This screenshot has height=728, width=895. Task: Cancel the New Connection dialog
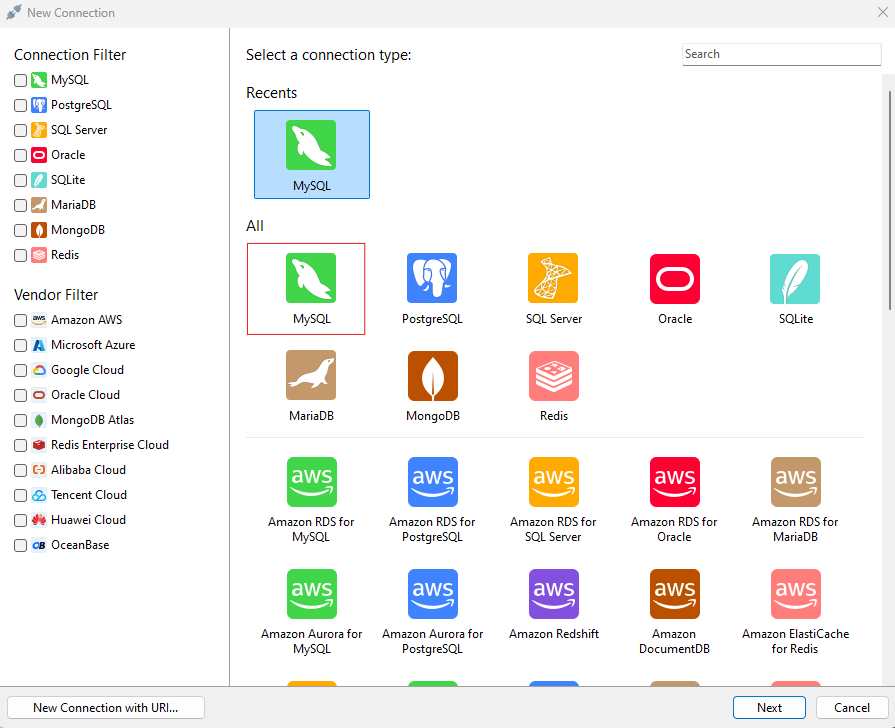pos(852,707)
